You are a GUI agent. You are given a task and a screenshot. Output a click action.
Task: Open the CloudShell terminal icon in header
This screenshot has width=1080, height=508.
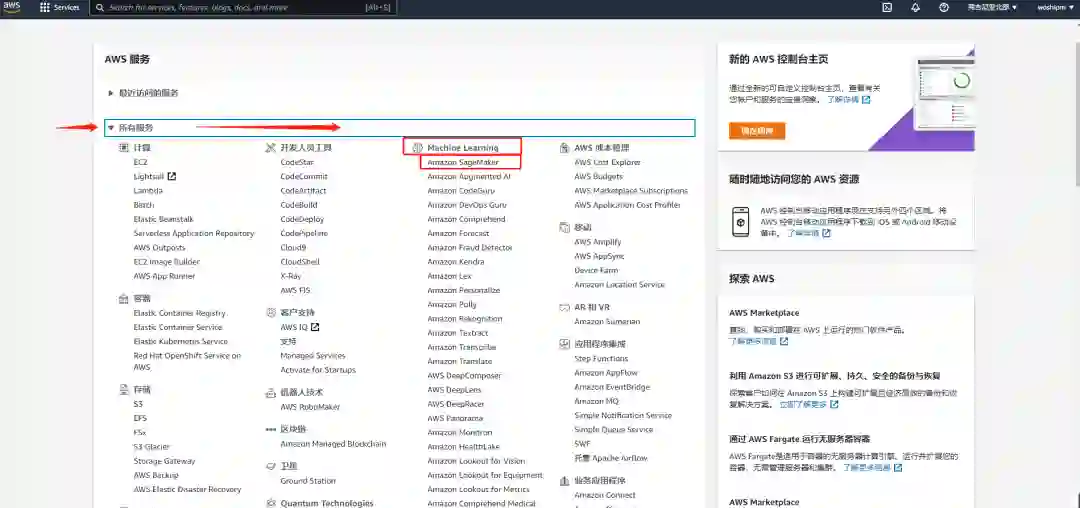(x=888, y=8)
